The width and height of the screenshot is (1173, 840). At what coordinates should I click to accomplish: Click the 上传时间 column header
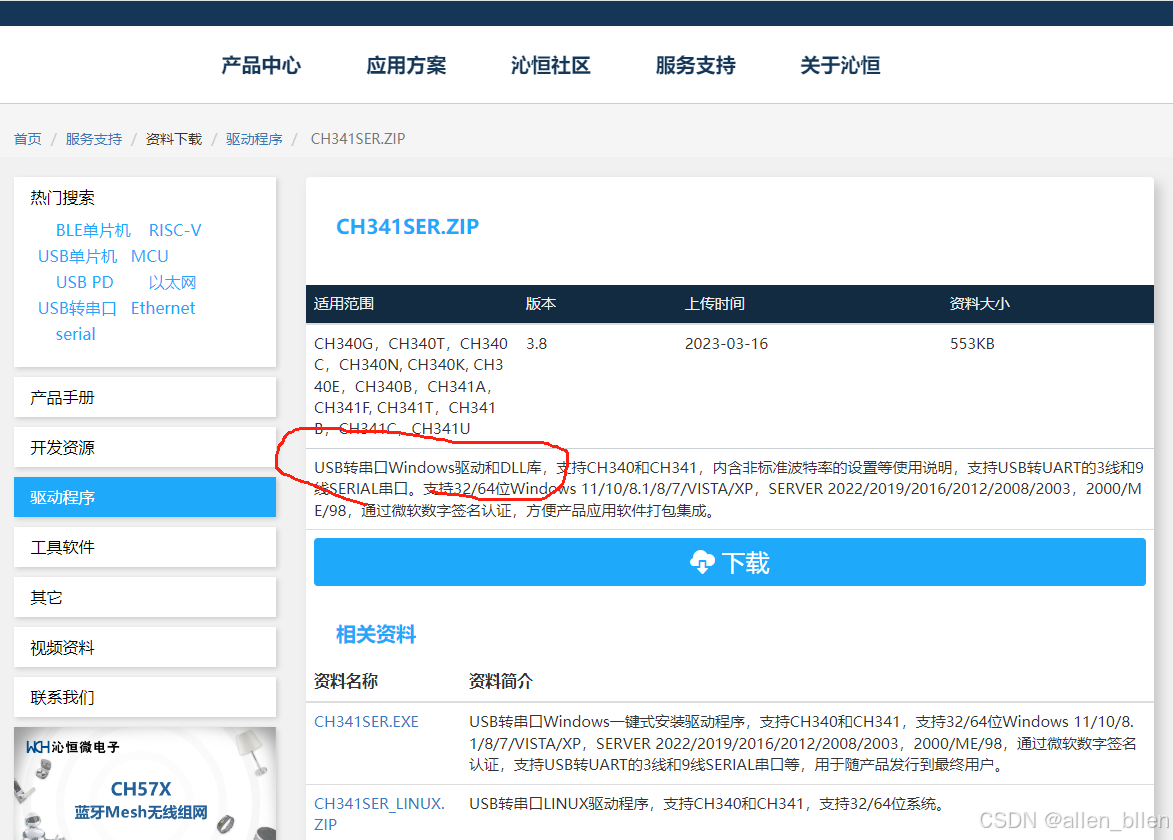pos(714,304)
